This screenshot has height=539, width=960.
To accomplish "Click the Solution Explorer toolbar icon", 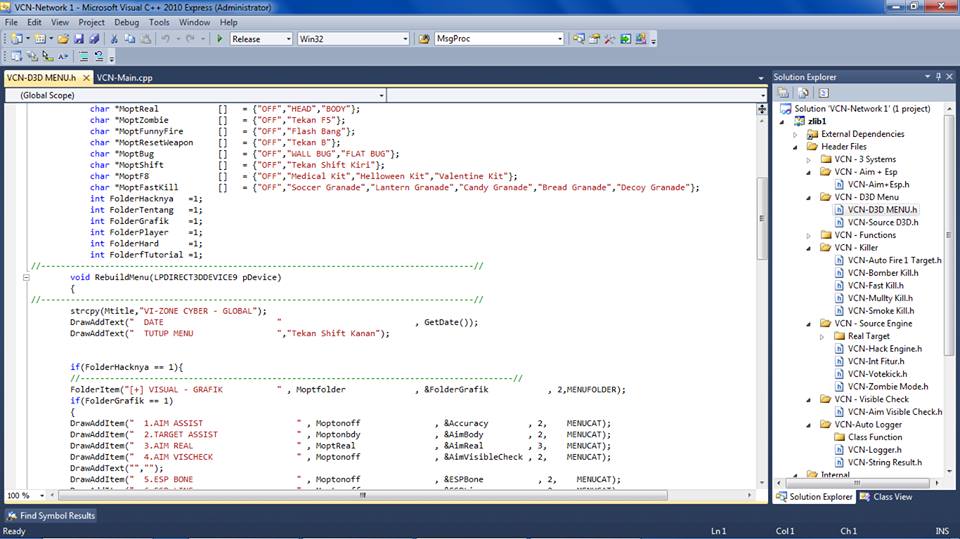I will [x=579, y=39].
